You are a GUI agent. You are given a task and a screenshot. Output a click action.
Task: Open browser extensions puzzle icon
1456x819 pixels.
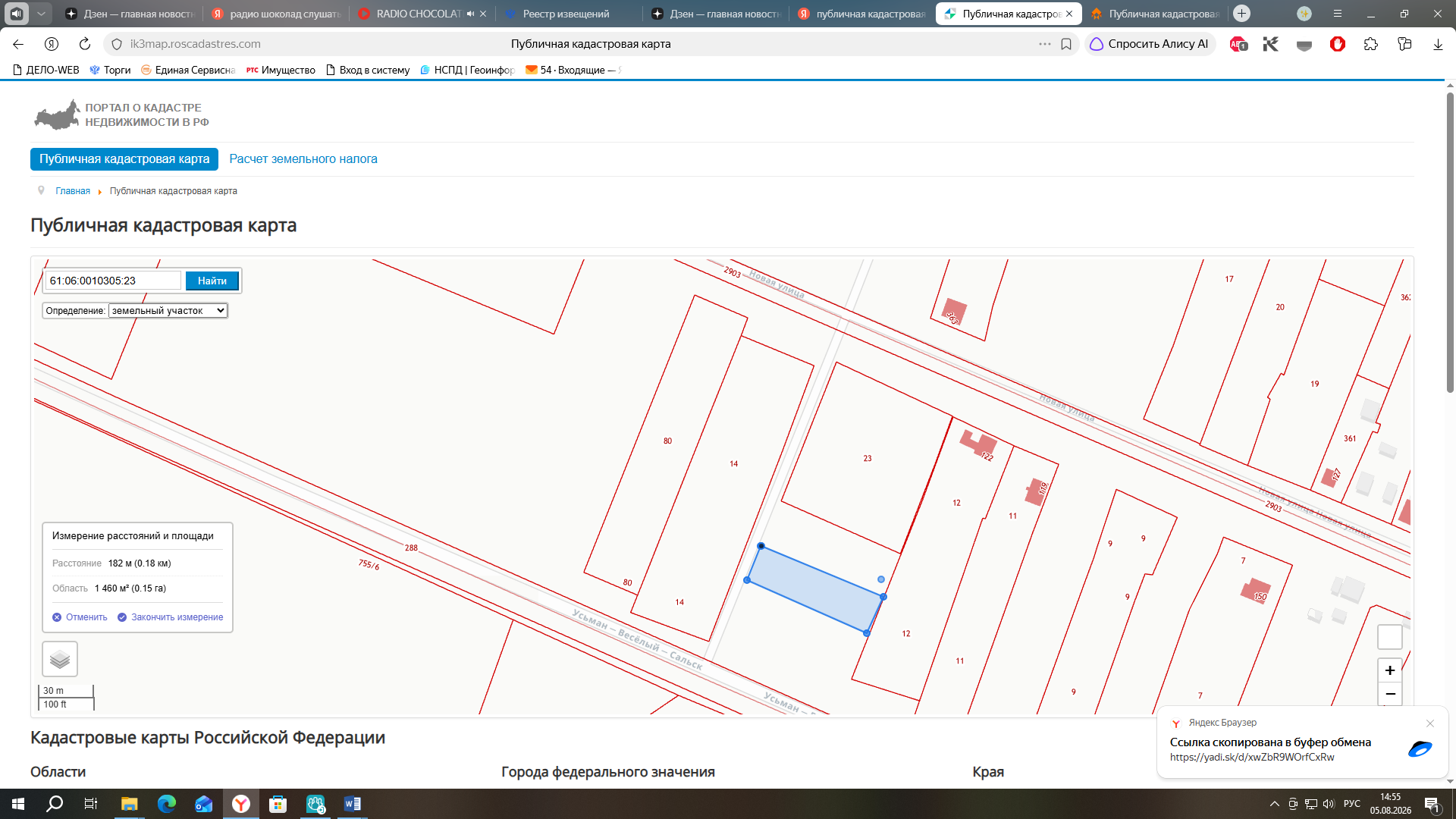(1370, 44)
